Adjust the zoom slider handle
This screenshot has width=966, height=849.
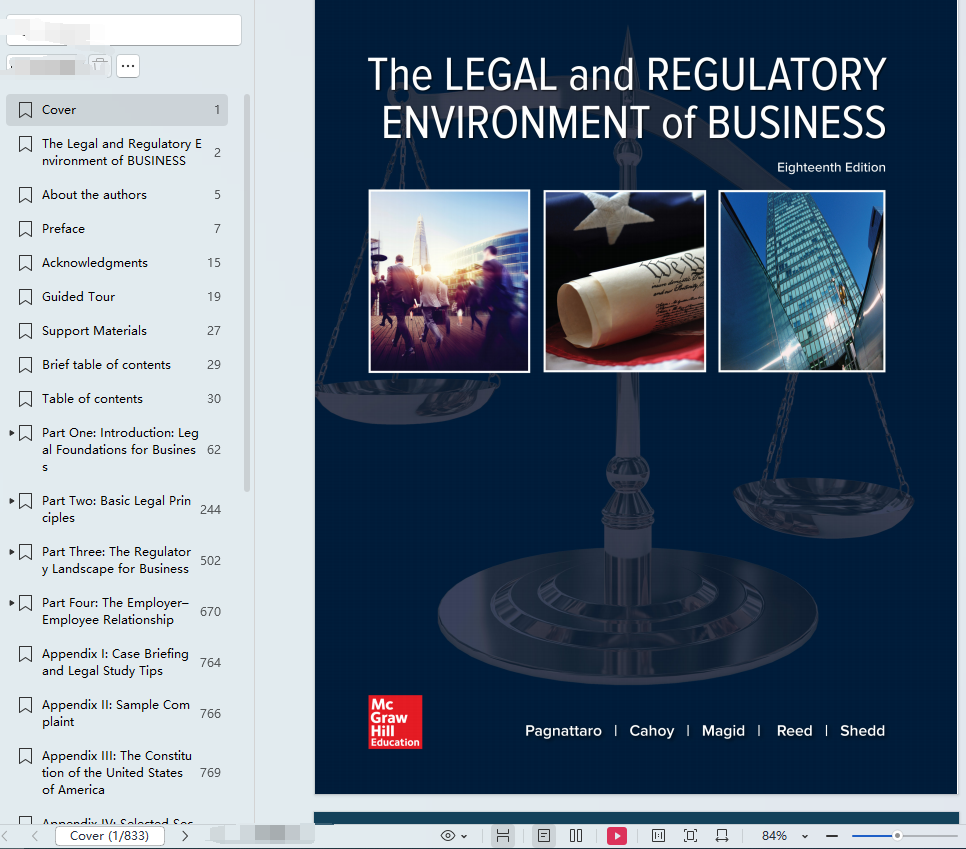[897, 836]
